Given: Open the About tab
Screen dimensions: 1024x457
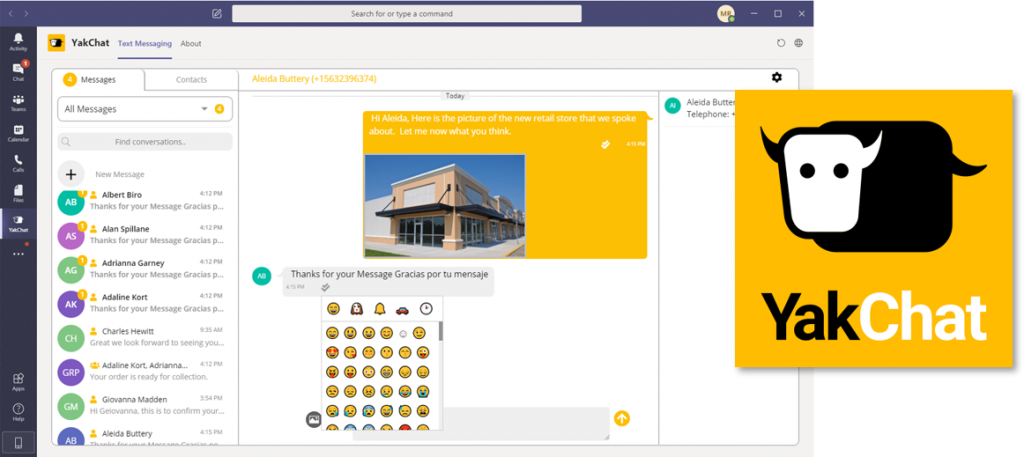Looking at the screenshot, I should [191, 44].
